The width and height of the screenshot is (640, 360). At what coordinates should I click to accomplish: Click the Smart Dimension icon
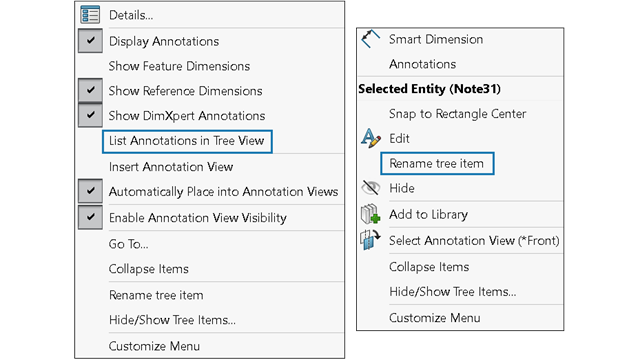tap(370, 39)
